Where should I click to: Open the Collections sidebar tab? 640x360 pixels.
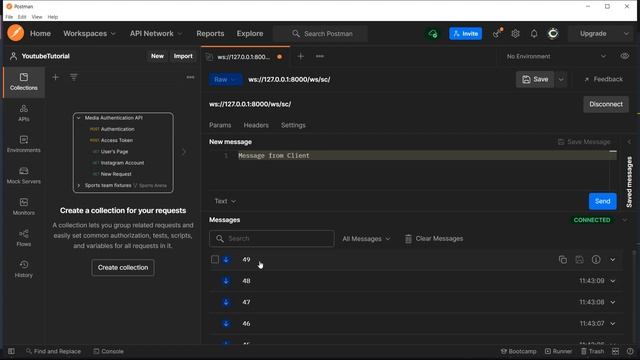coord(24,82)
